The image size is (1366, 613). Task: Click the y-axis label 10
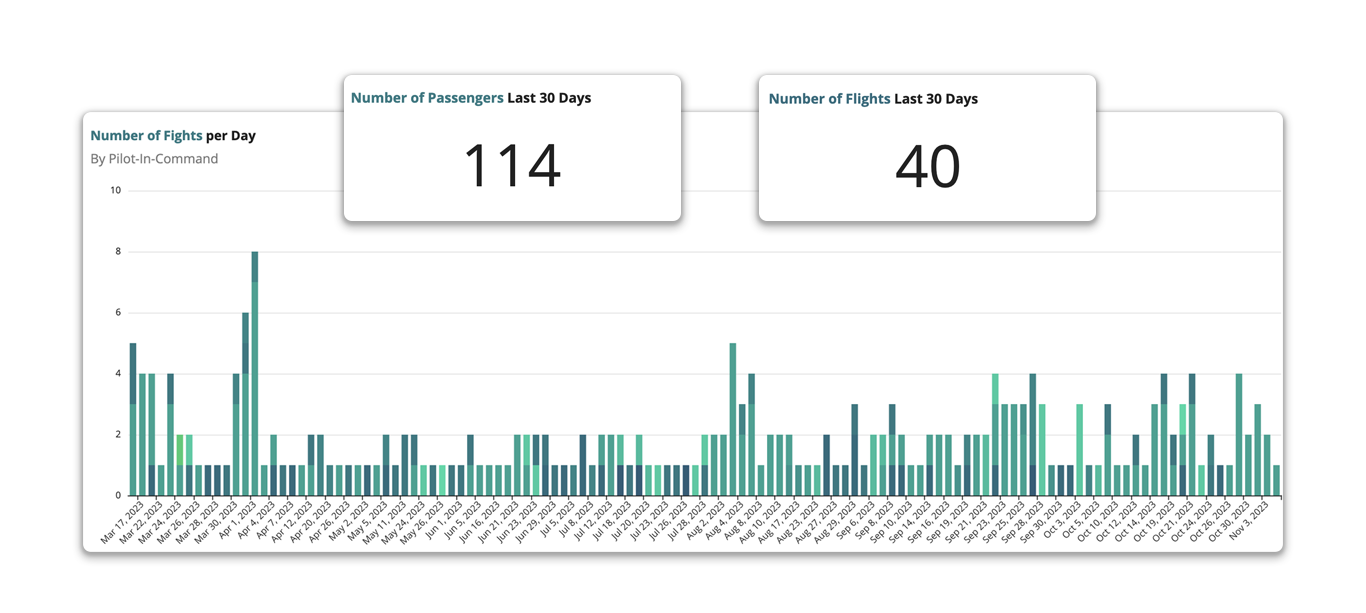coord(116,190)
